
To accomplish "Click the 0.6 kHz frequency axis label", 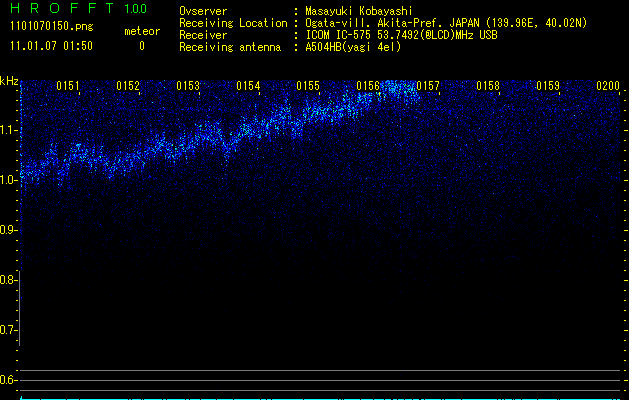I will tap(8, 380).
